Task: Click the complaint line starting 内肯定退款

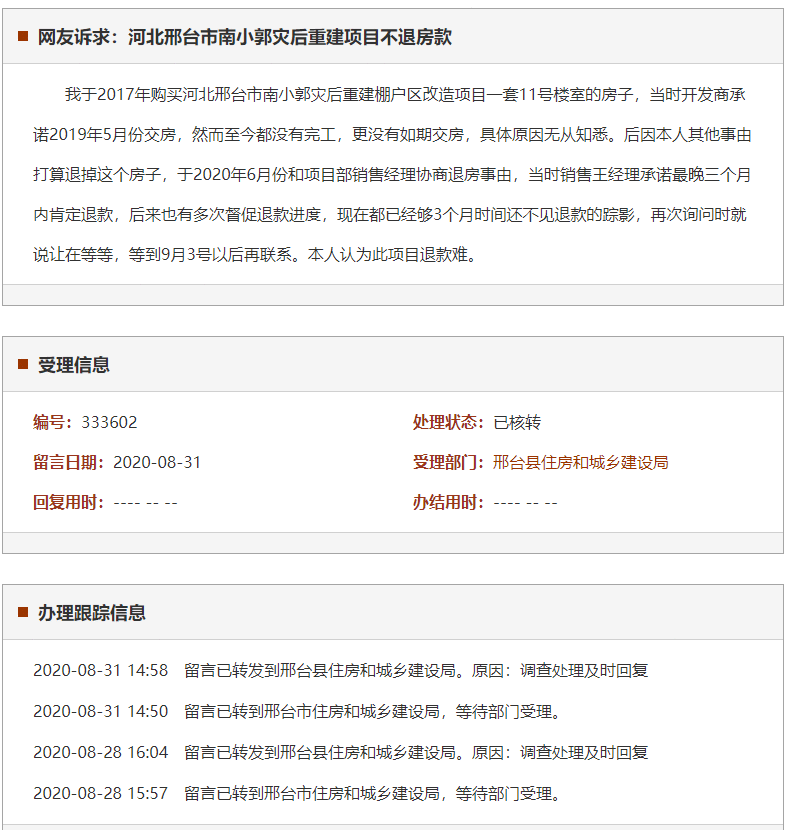Action: pos(390,214)
